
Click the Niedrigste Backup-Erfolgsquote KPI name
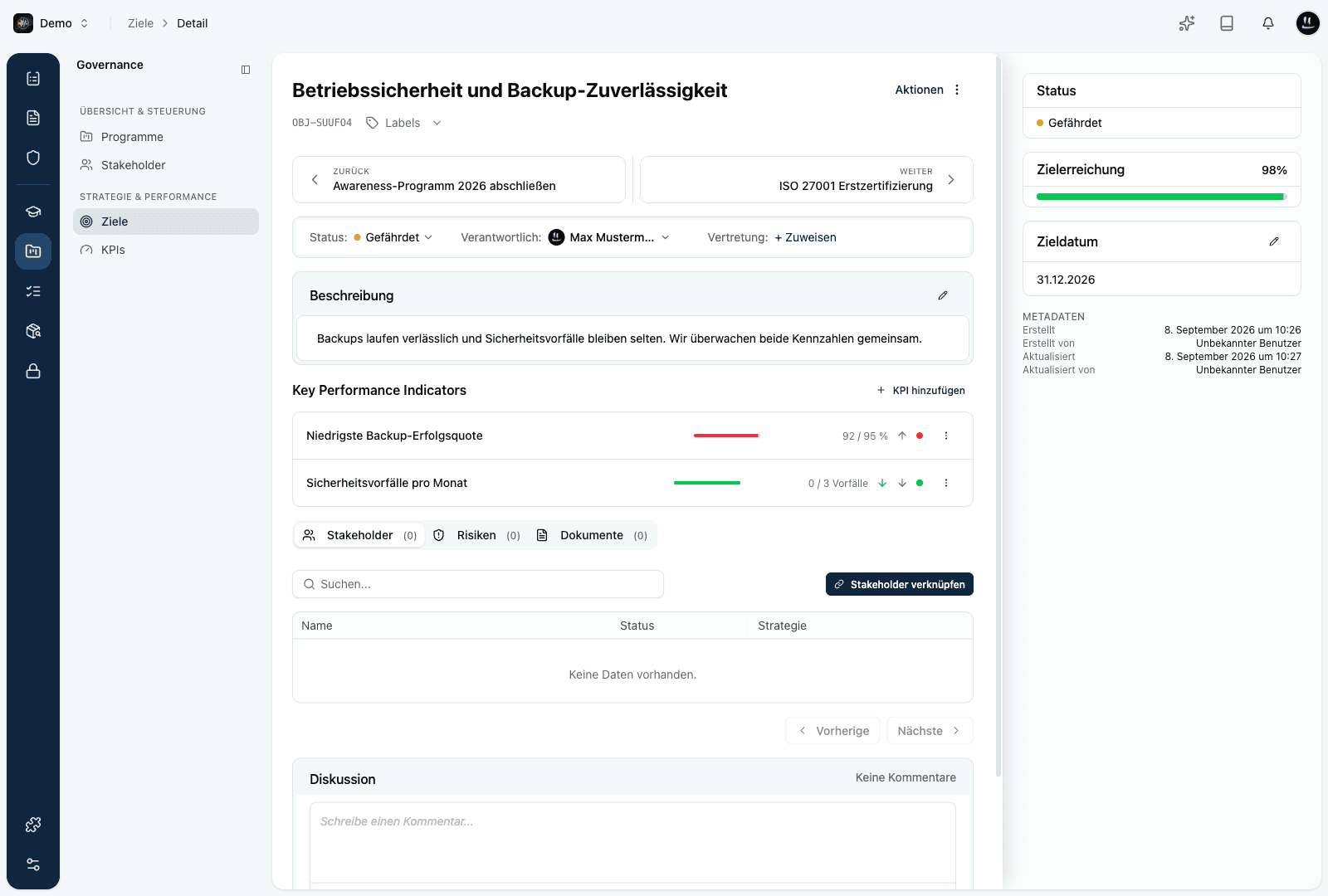pos(394,436)
